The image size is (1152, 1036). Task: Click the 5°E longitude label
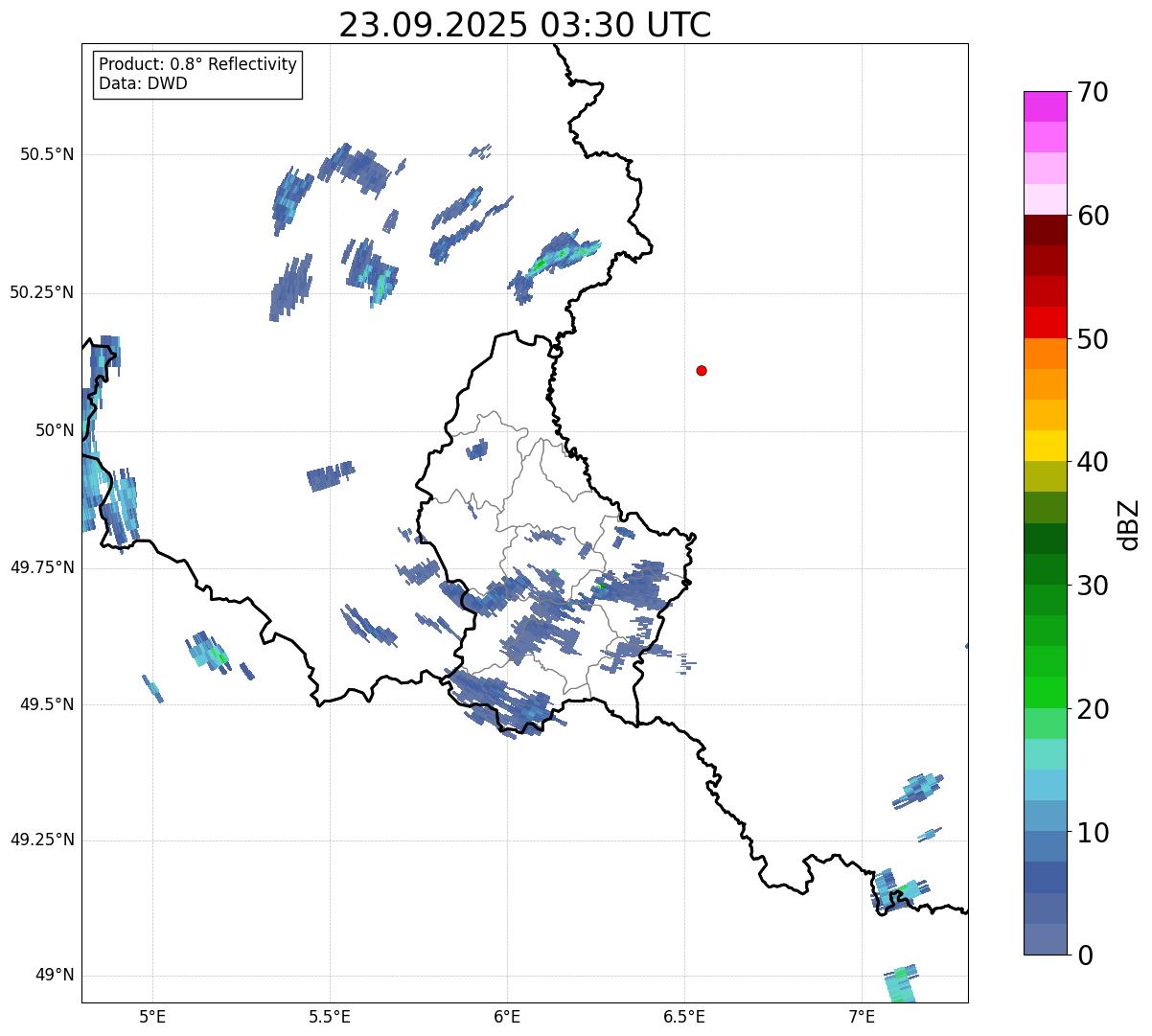pyautogui.click(x=152, y=1016)
